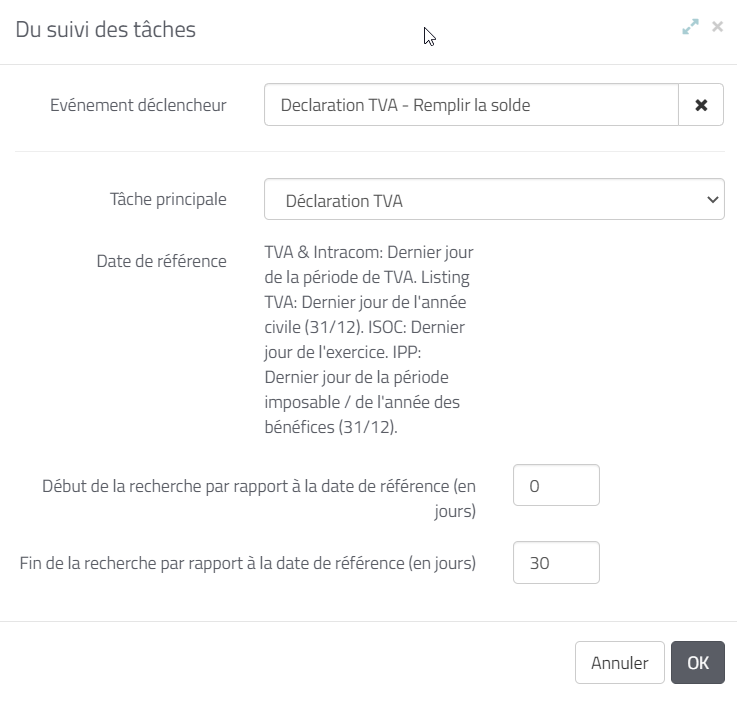Expand the dialog with the fullscreen arrows icon

tap(690, 27)
